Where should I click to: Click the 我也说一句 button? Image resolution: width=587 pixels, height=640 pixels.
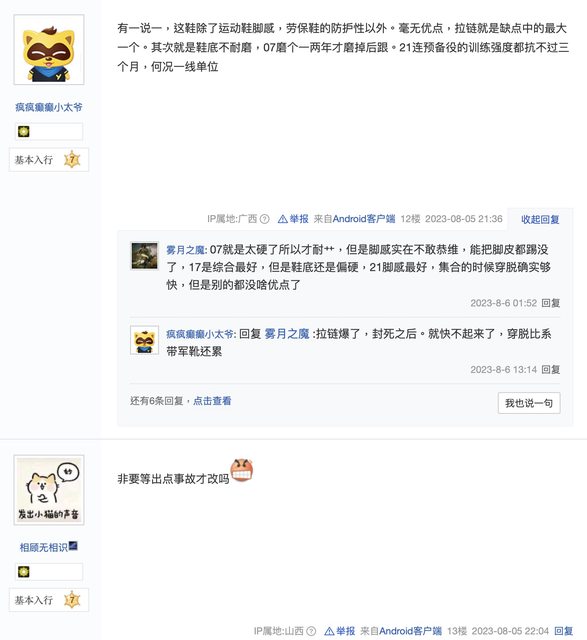(529, 403)
